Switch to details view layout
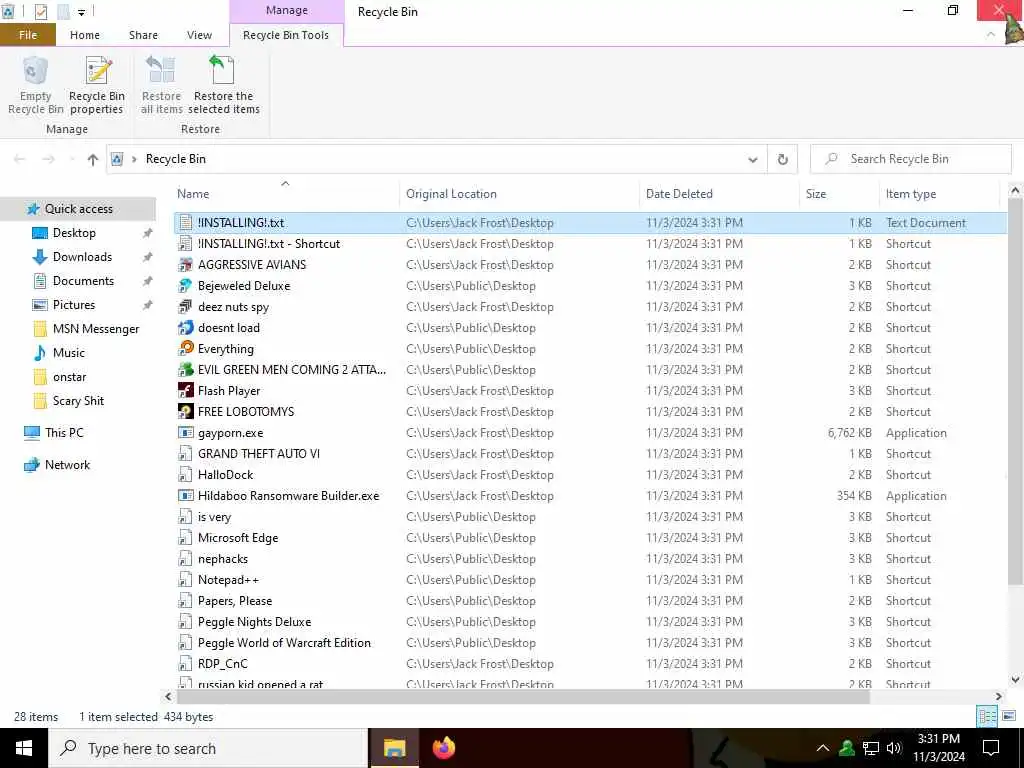The height and width of the screenshot is (768, 1024). (987, 716)
